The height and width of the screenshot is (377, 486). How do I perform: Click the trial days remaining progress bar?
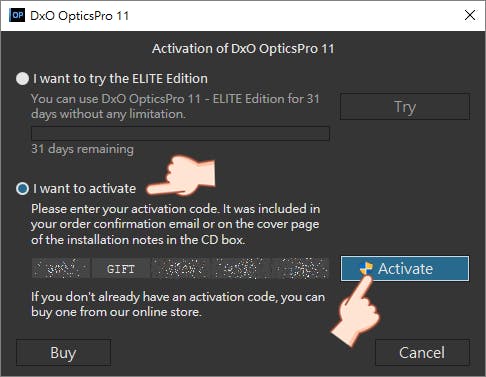click(x=180, y=133)
